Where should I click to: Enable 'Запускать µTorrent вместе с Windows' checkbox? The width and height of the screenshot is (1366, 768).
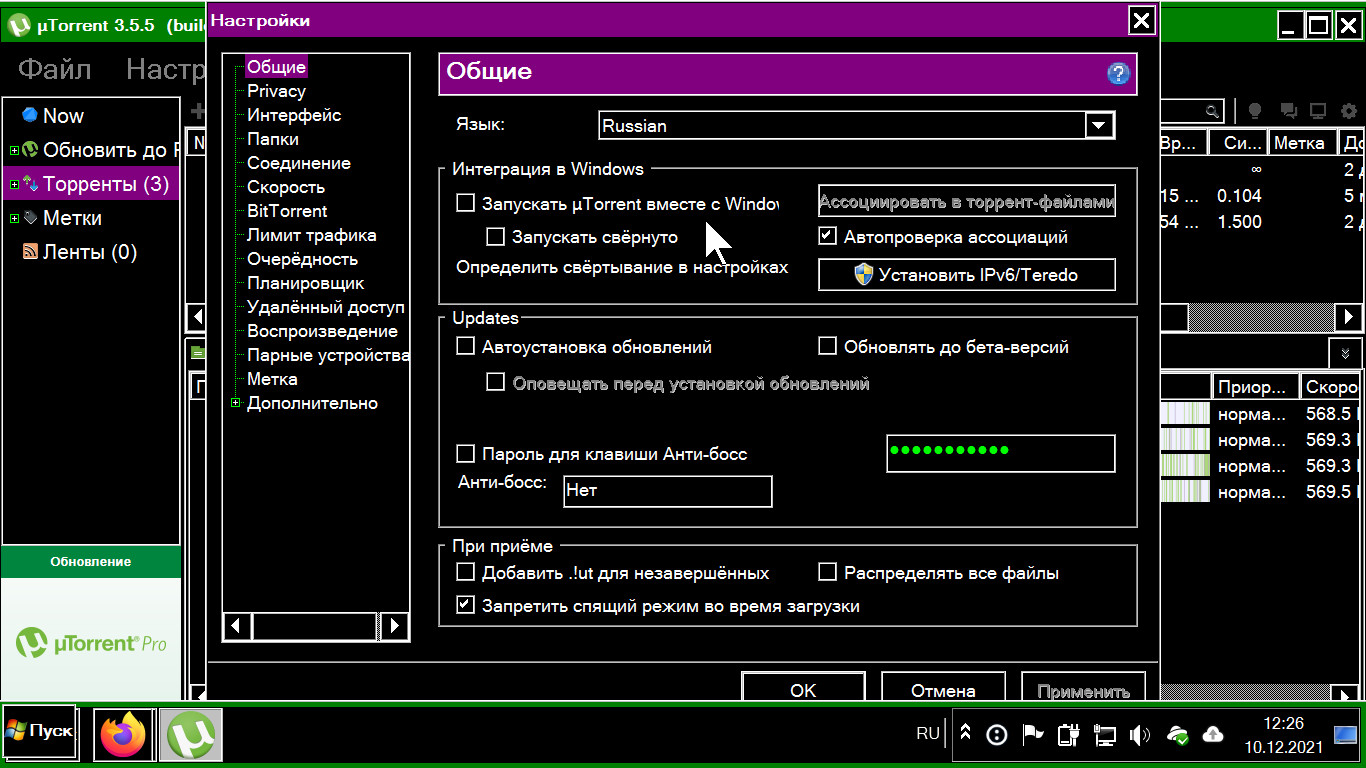(466, 204)
